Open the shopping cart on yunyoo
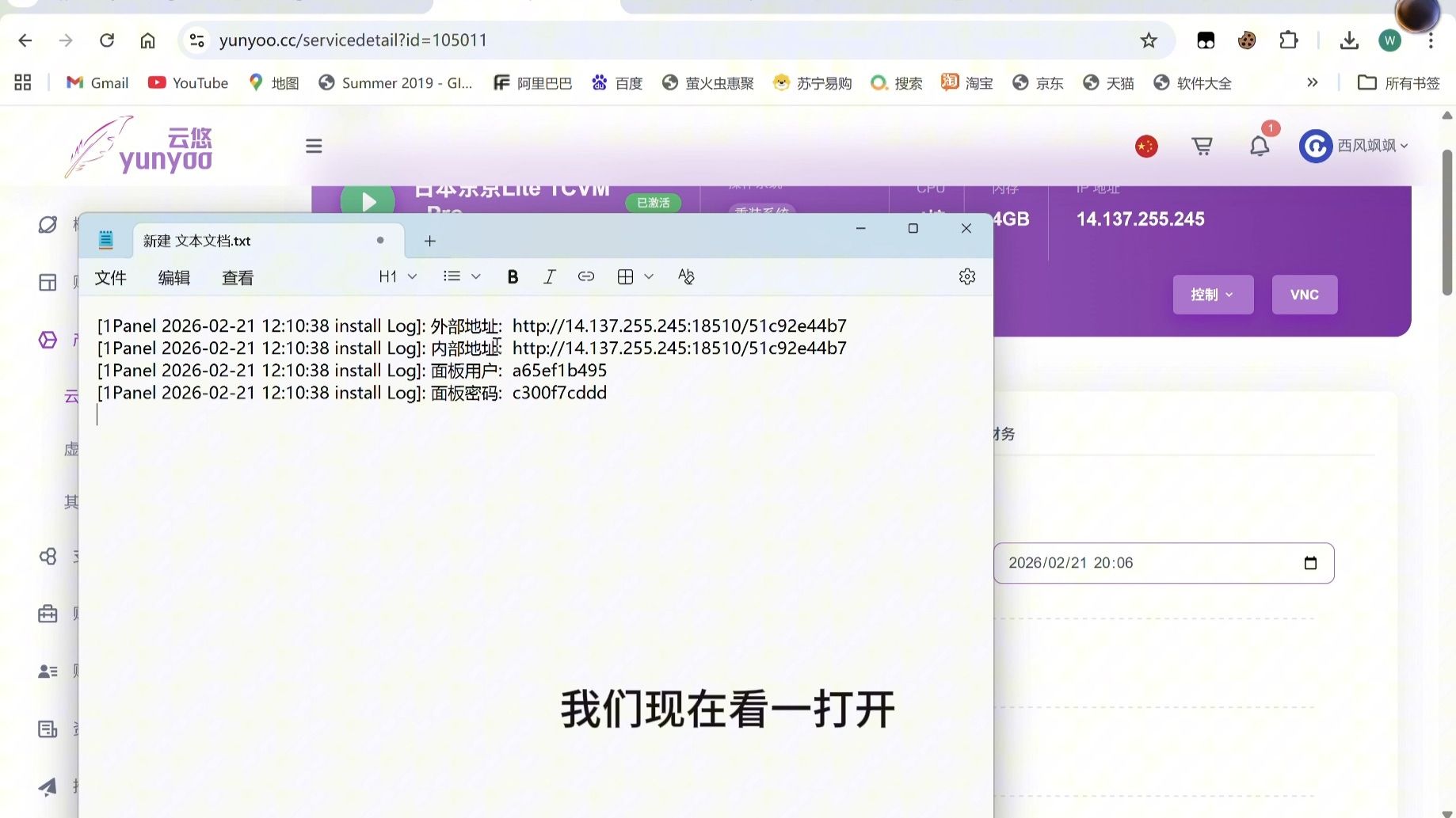Screen dimensions: 1456x818 click(x=1202, y=146)
